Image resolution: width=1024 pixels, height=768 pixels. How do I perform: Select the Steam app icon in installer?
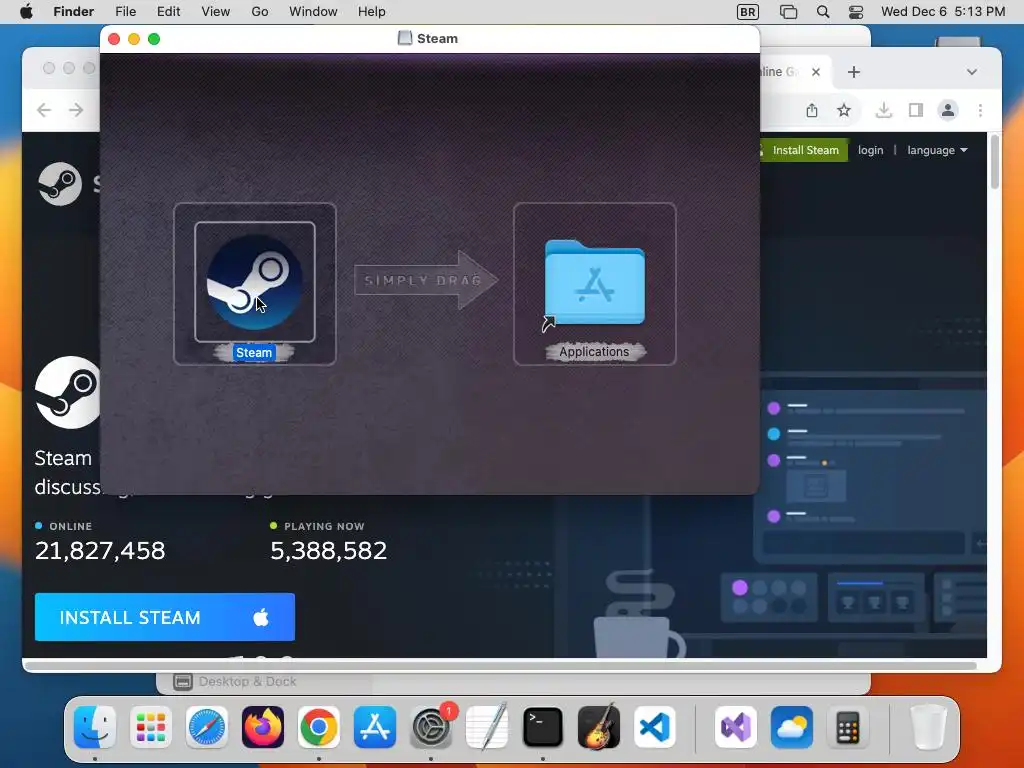pyautogui.click(x=255, y=282)
